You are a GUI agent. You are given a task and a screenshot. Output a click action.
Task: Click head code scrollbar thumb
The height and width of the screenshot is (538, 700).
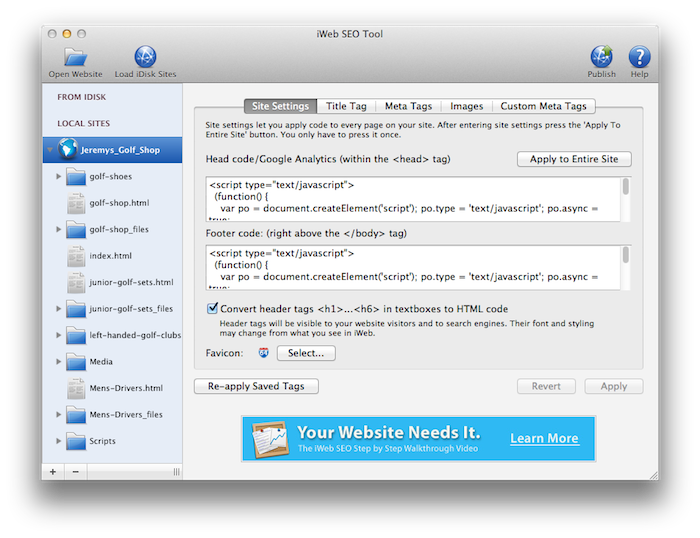(x=626, y=186)
